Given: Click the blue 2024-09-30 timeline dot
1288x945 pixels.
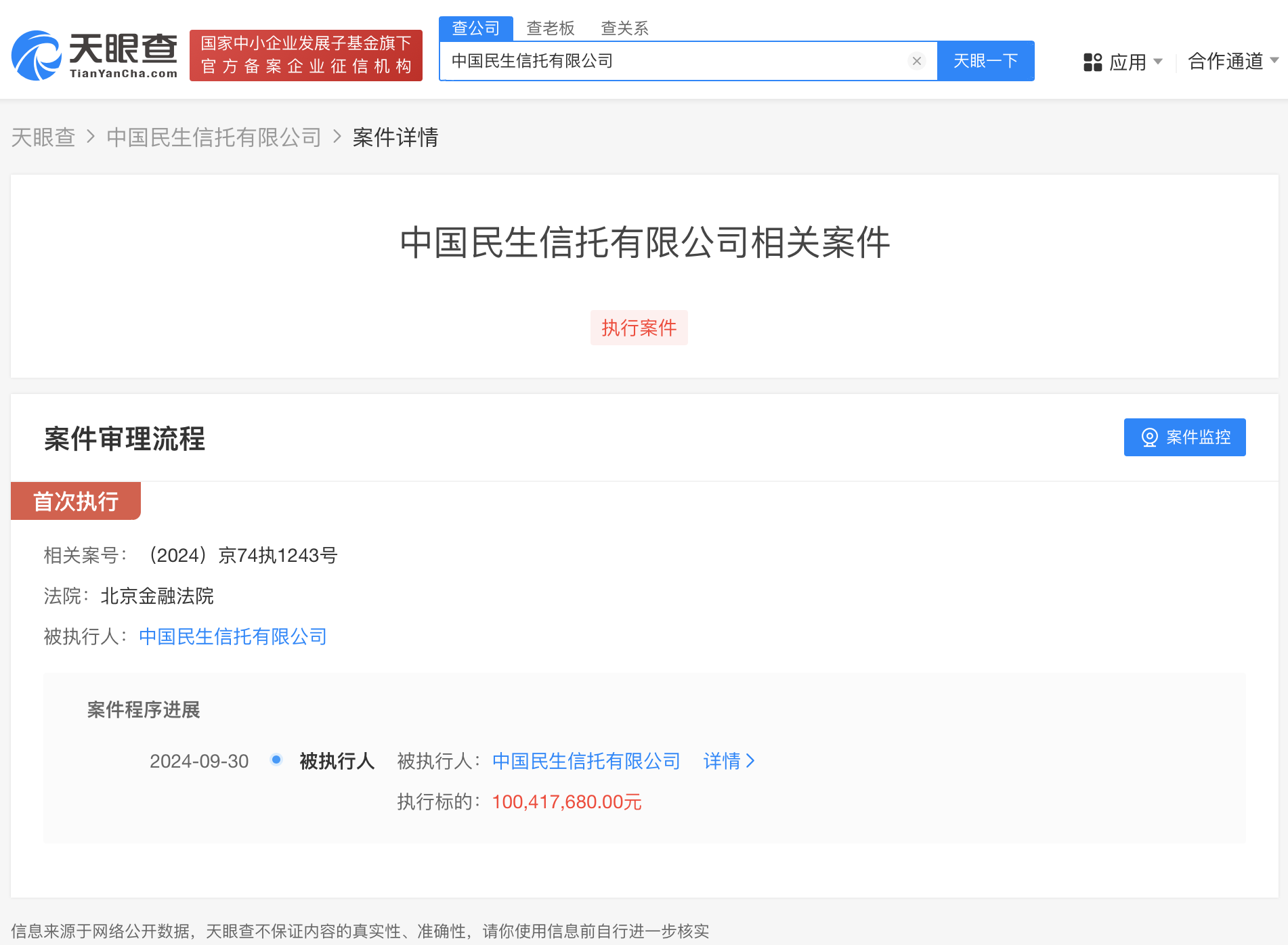Looking at the screenshot, I should 276,760.
